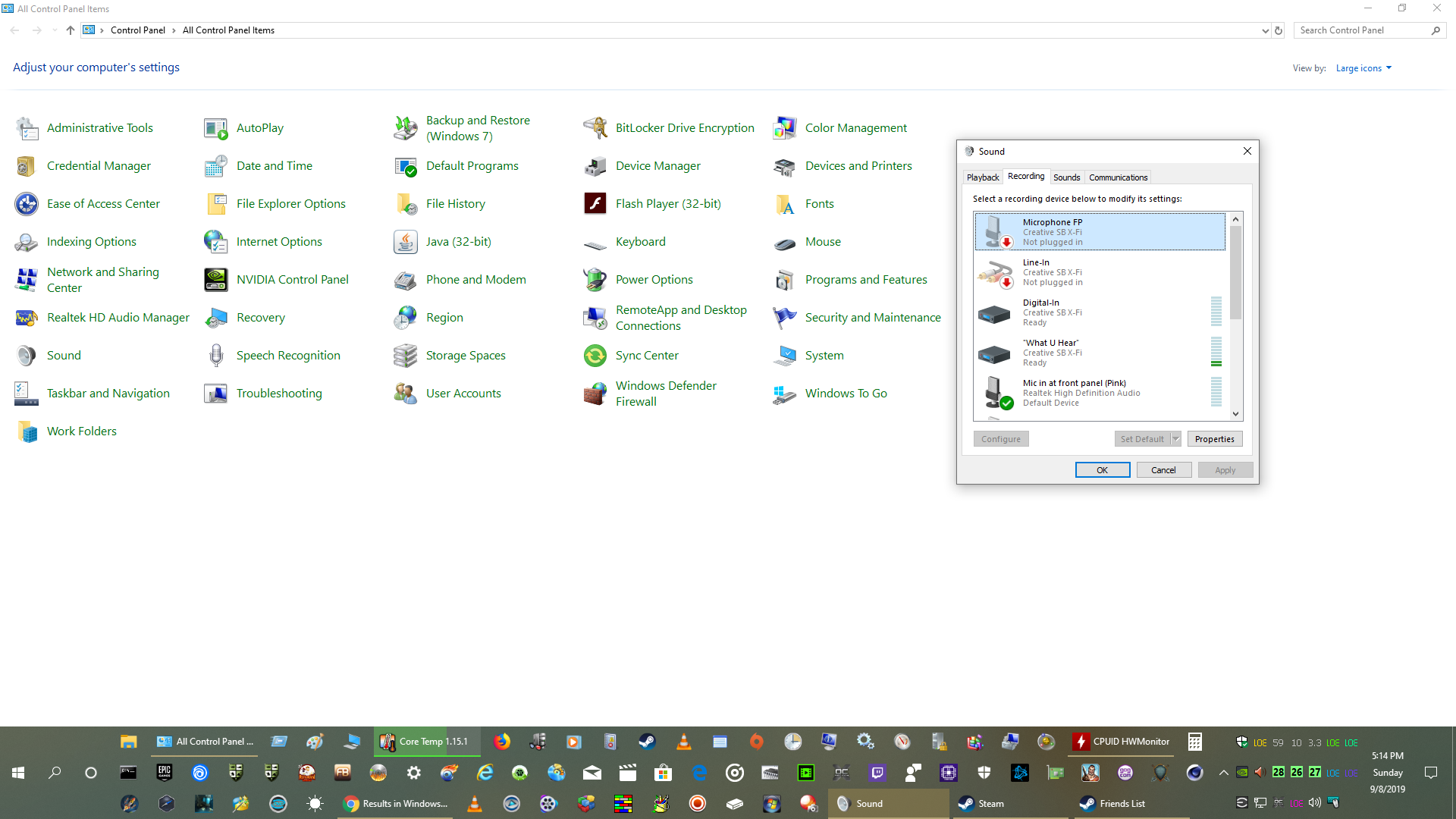1456x819 pixels.
Task: Open the Java (32-bit) icon
Action: pos(406,242)
